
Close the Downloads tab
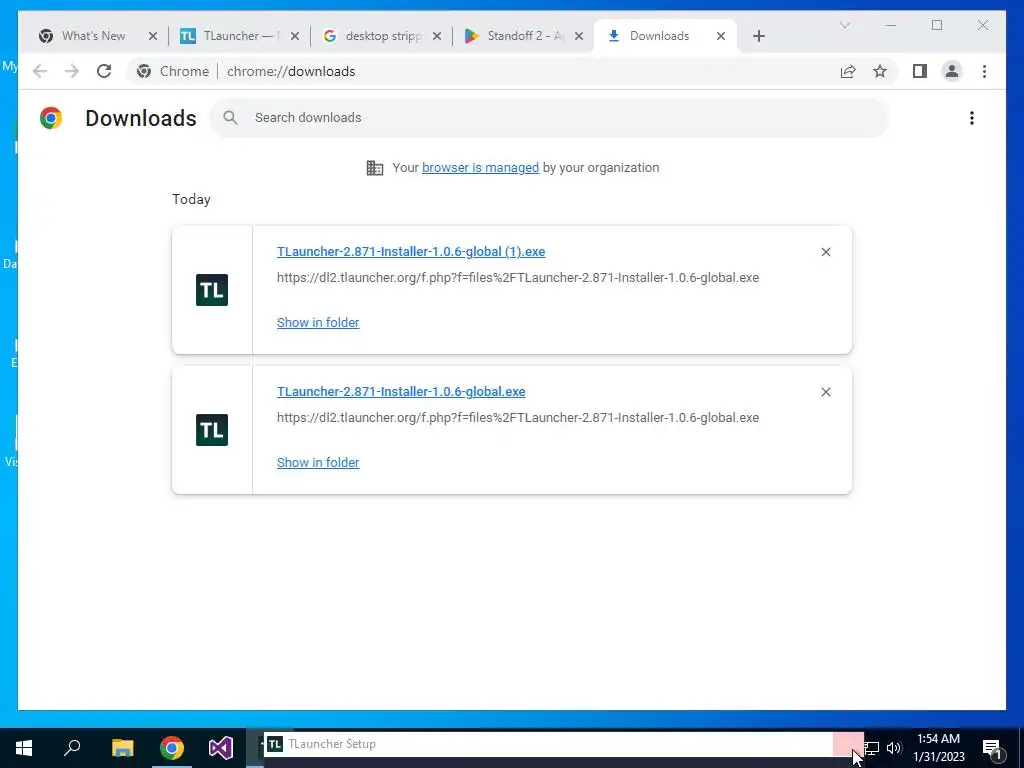coord(720,36)
